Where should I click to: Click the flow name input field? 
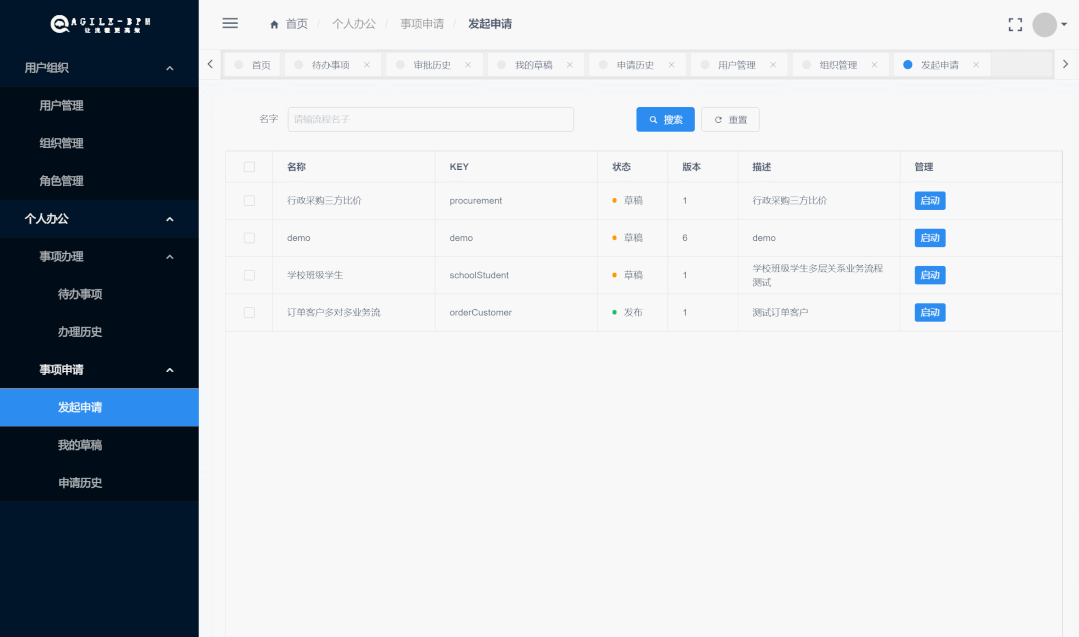pos(430,119)
